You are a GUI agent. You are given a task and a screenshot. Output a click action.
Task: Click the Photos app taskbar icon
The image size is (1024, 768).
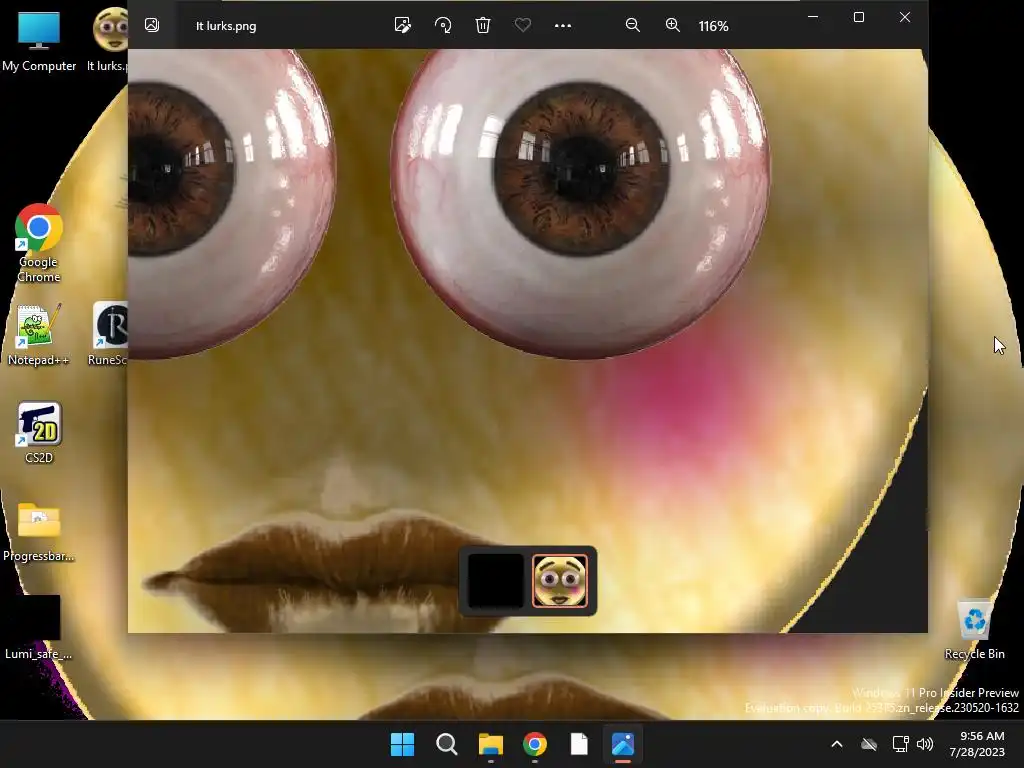(x=623, y=744)
